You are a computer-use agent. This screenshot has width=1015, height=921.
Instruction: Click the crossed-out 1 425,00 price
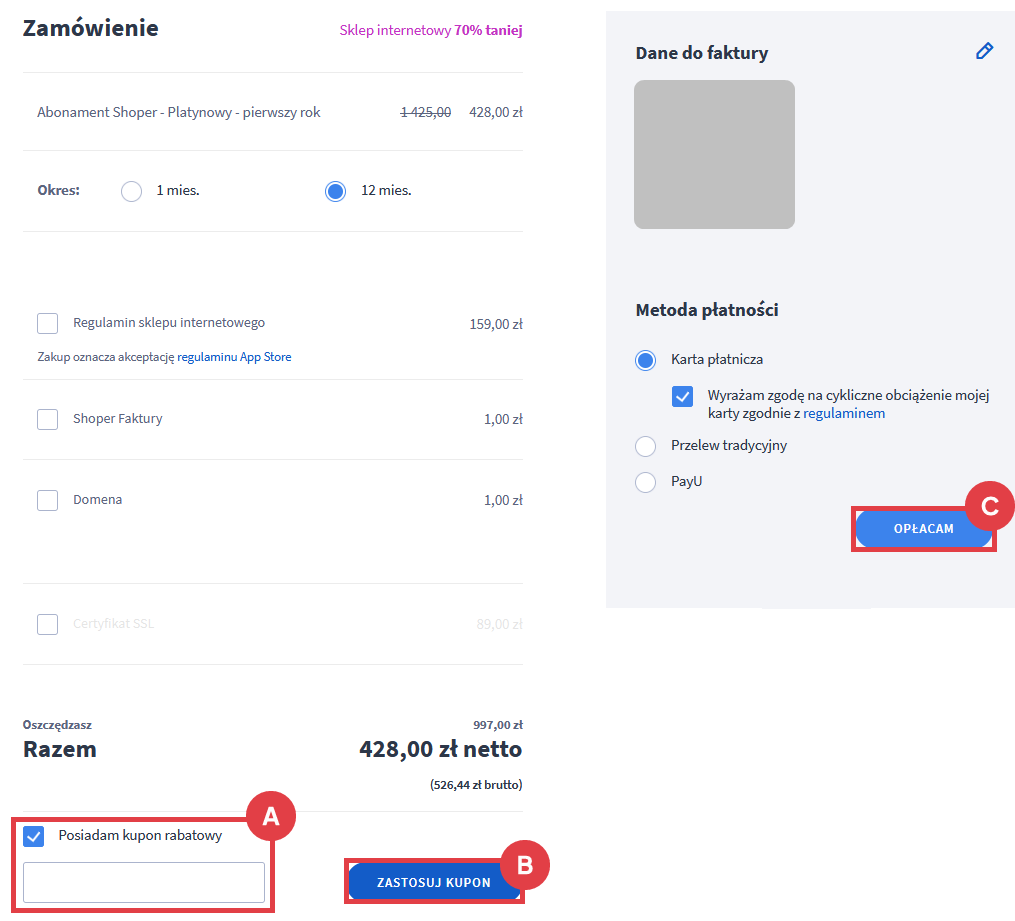[x=426, y=113]
